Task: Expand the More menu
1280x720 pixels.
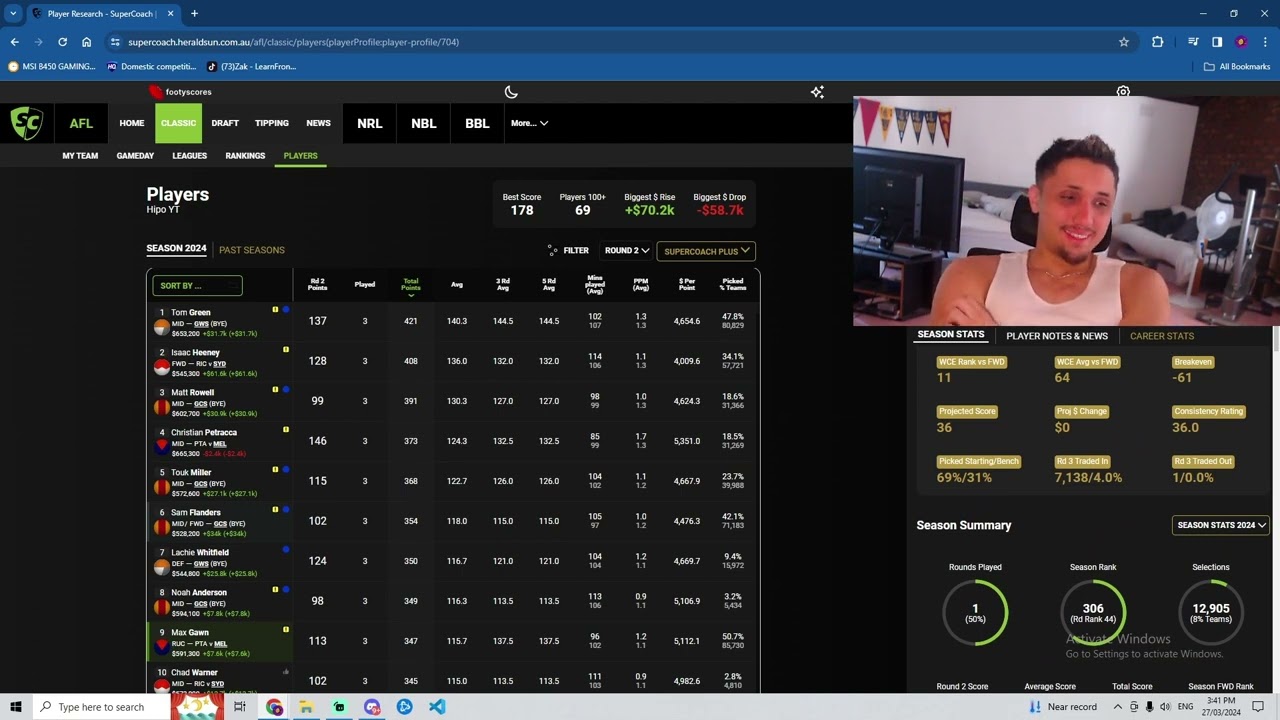Action: (x=529, y=123)
